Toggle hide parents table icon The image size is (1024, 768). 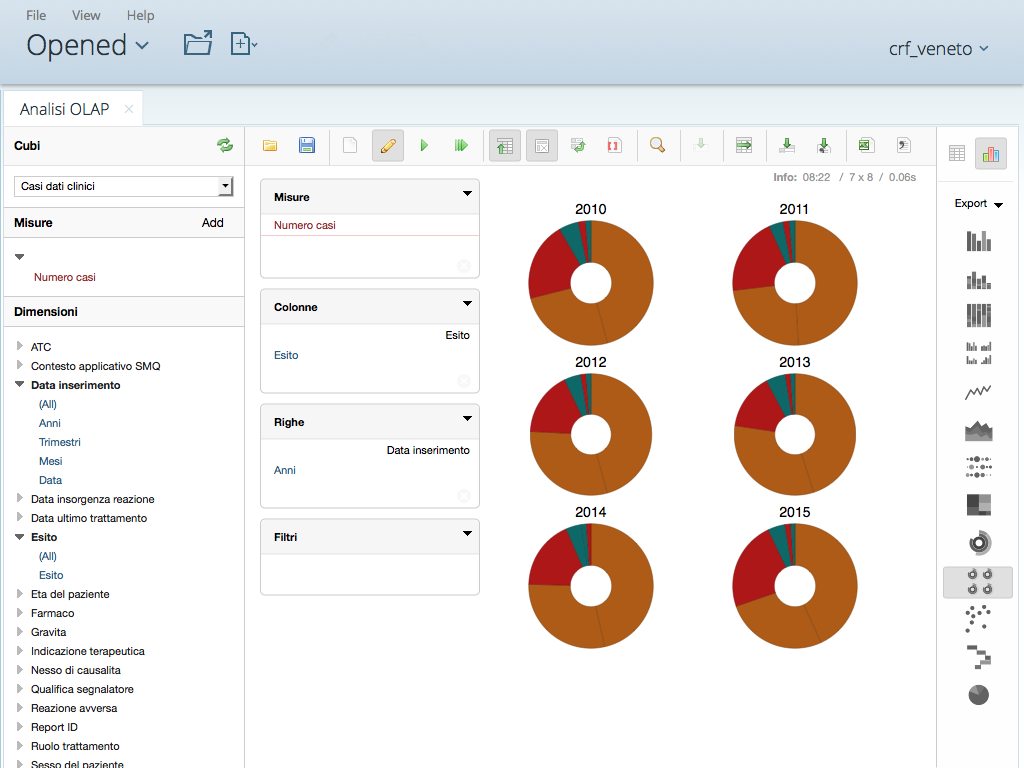(x=505, y=146)
